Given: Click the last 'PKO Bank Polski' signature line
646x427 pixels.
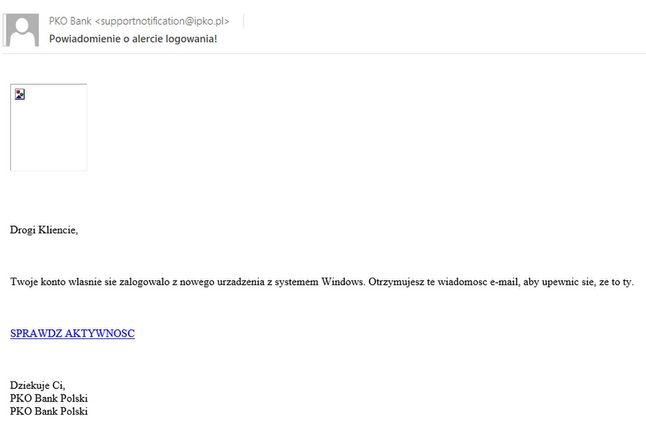Looking at the screenshot, I should (49, 411).
